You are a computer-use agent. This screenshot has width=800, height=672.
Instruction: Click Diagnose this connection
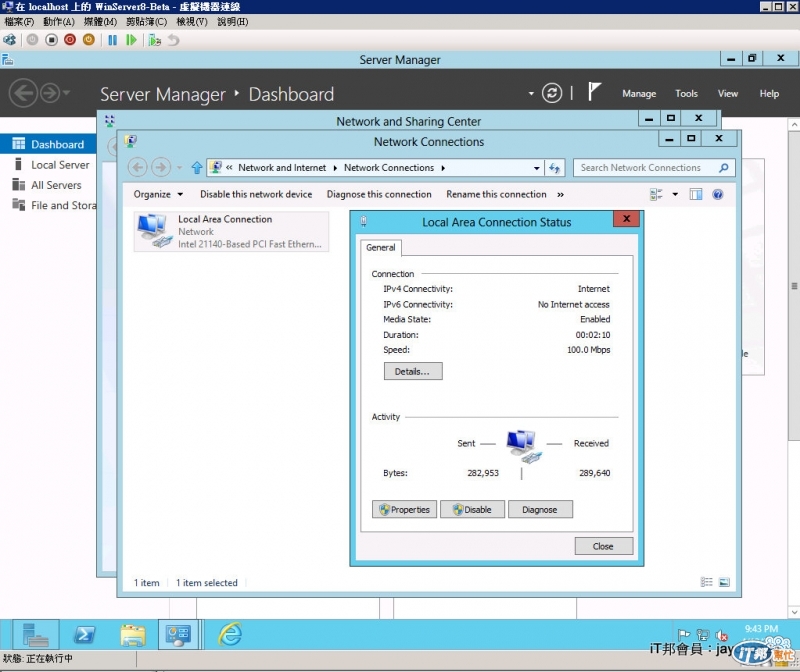pyautogui.click(x=379, y=194)
